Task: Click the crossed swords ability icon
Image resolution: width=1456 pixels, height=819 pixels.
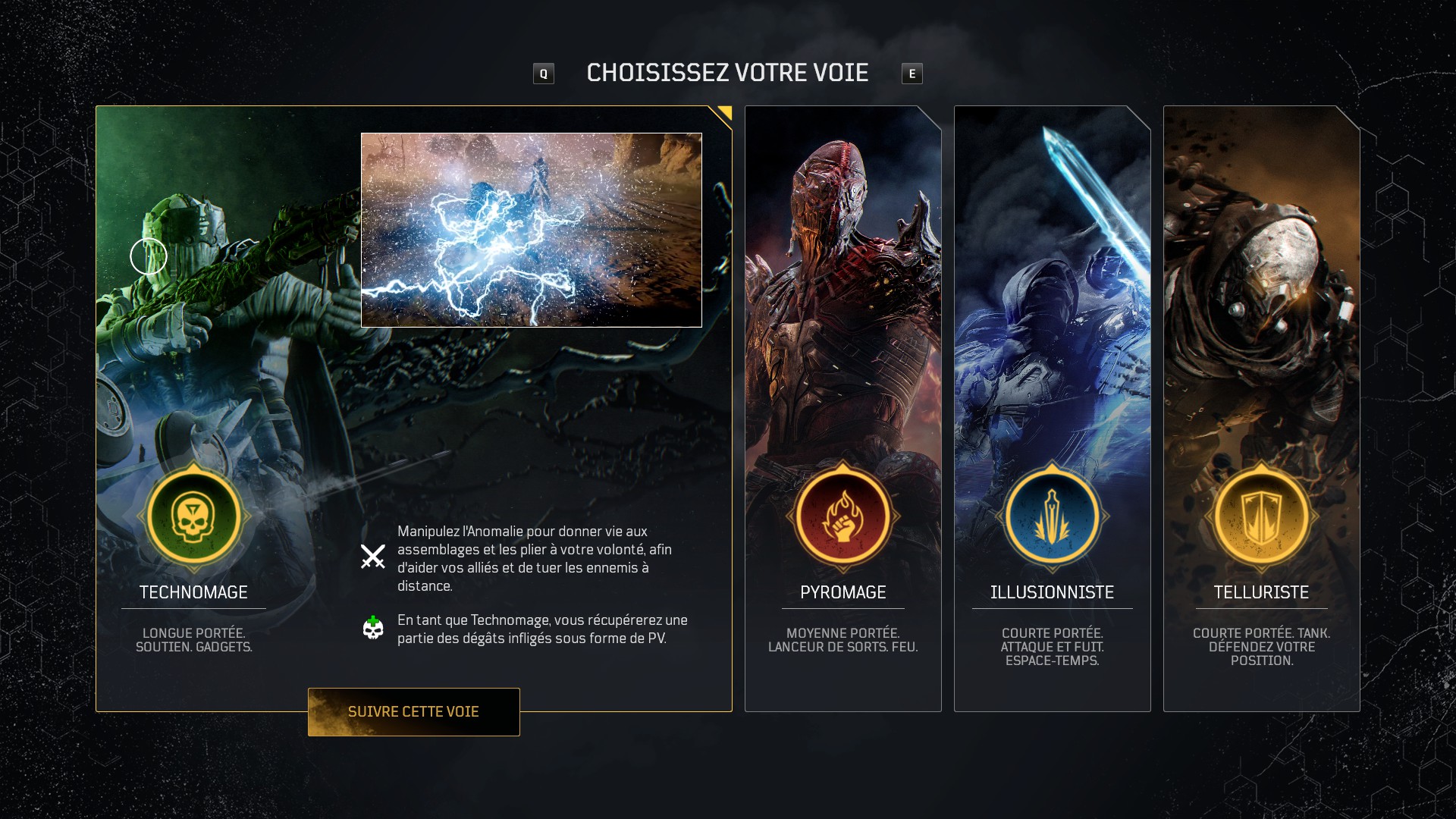Action: [372, 557]
